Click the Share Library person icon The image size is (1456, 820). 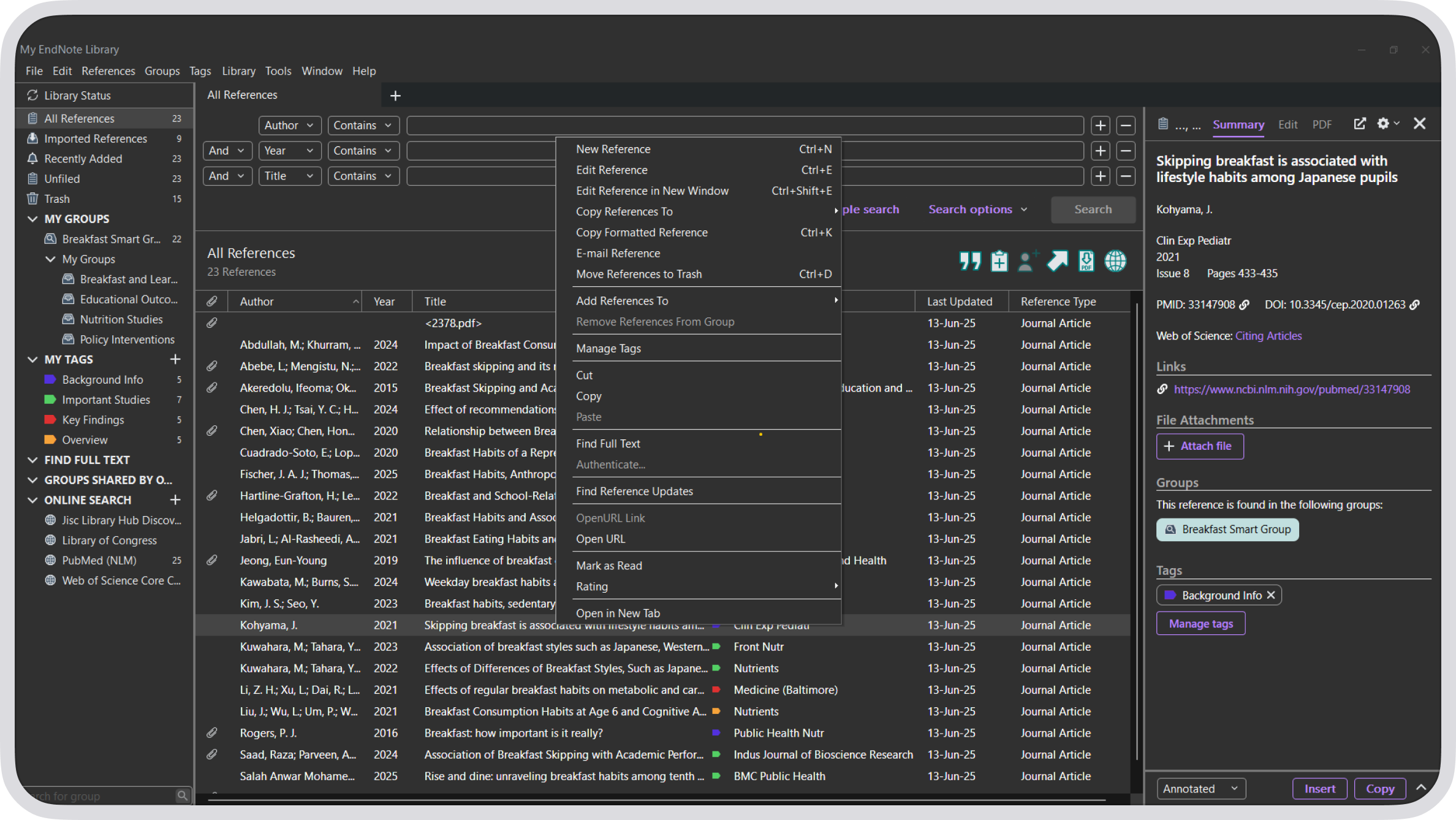click(1028, 261)
